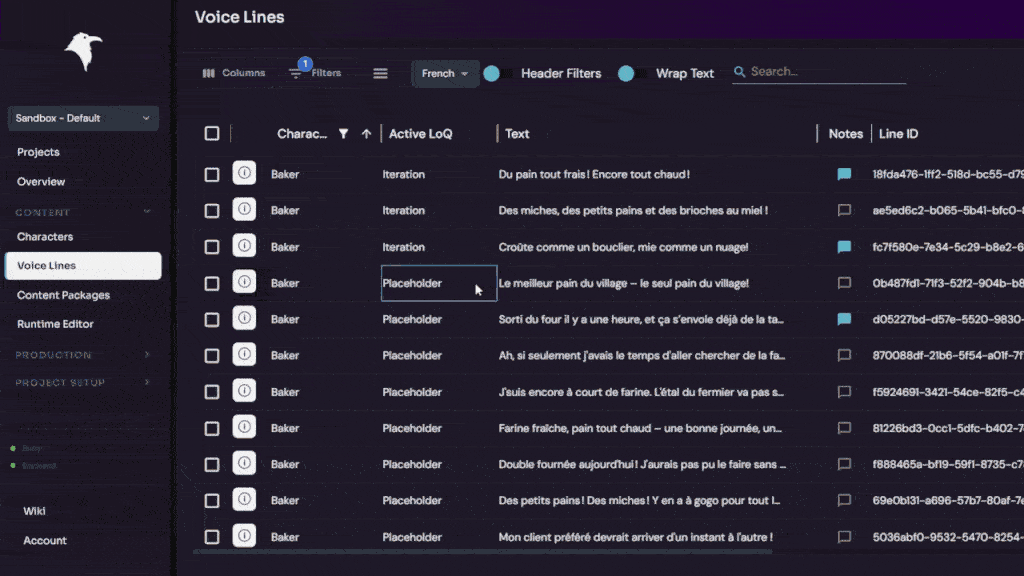Click the search magnifier icon

coord(739,72)
